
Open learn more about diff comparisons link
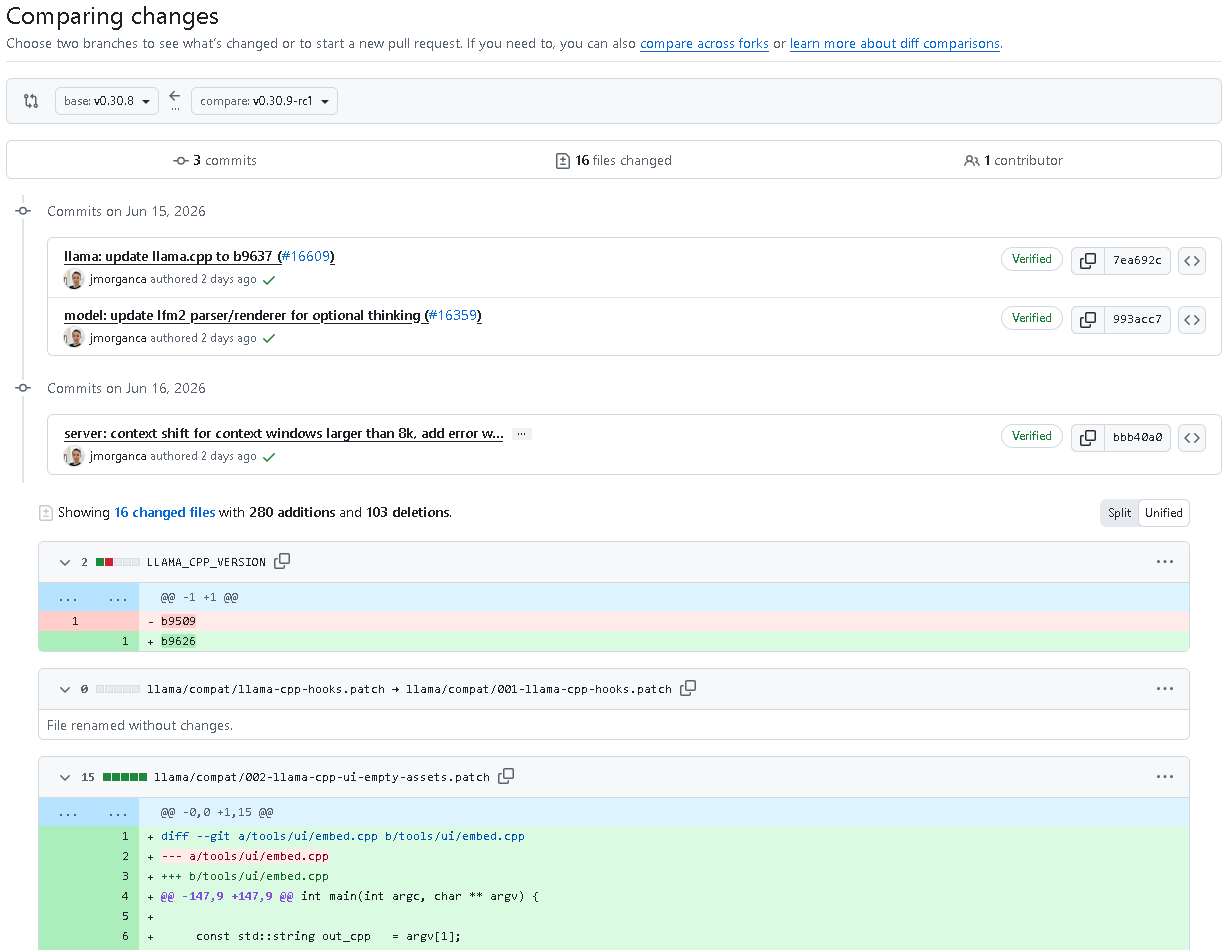(894, 44)
